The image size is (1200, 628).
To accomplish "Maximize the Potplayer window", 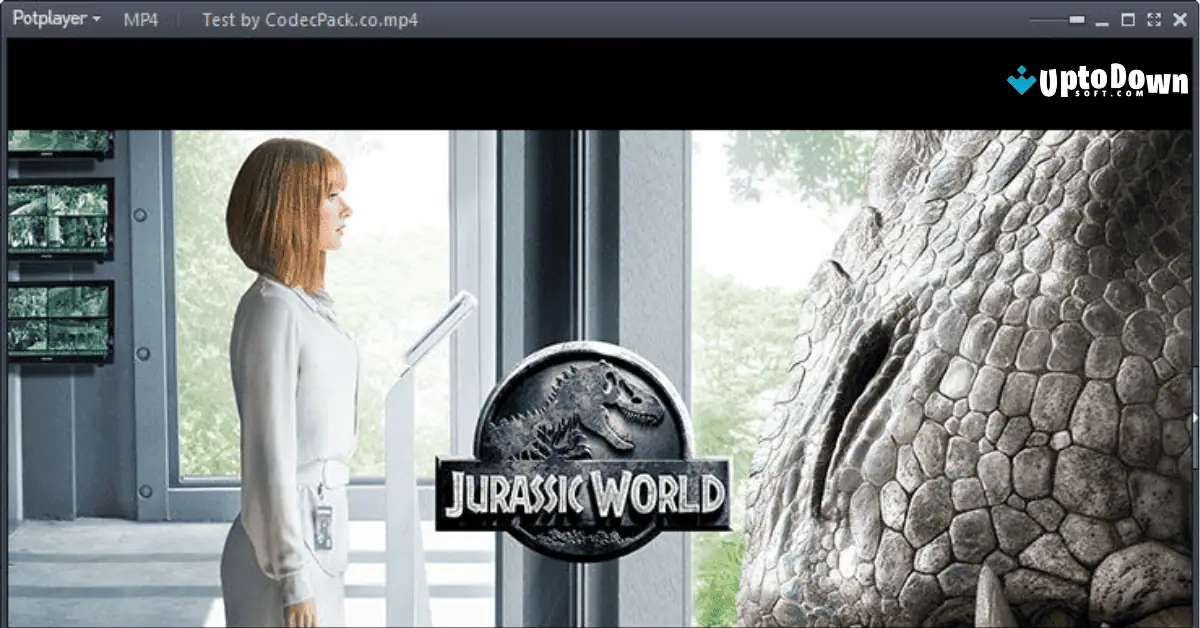I will click(1128, 19).
